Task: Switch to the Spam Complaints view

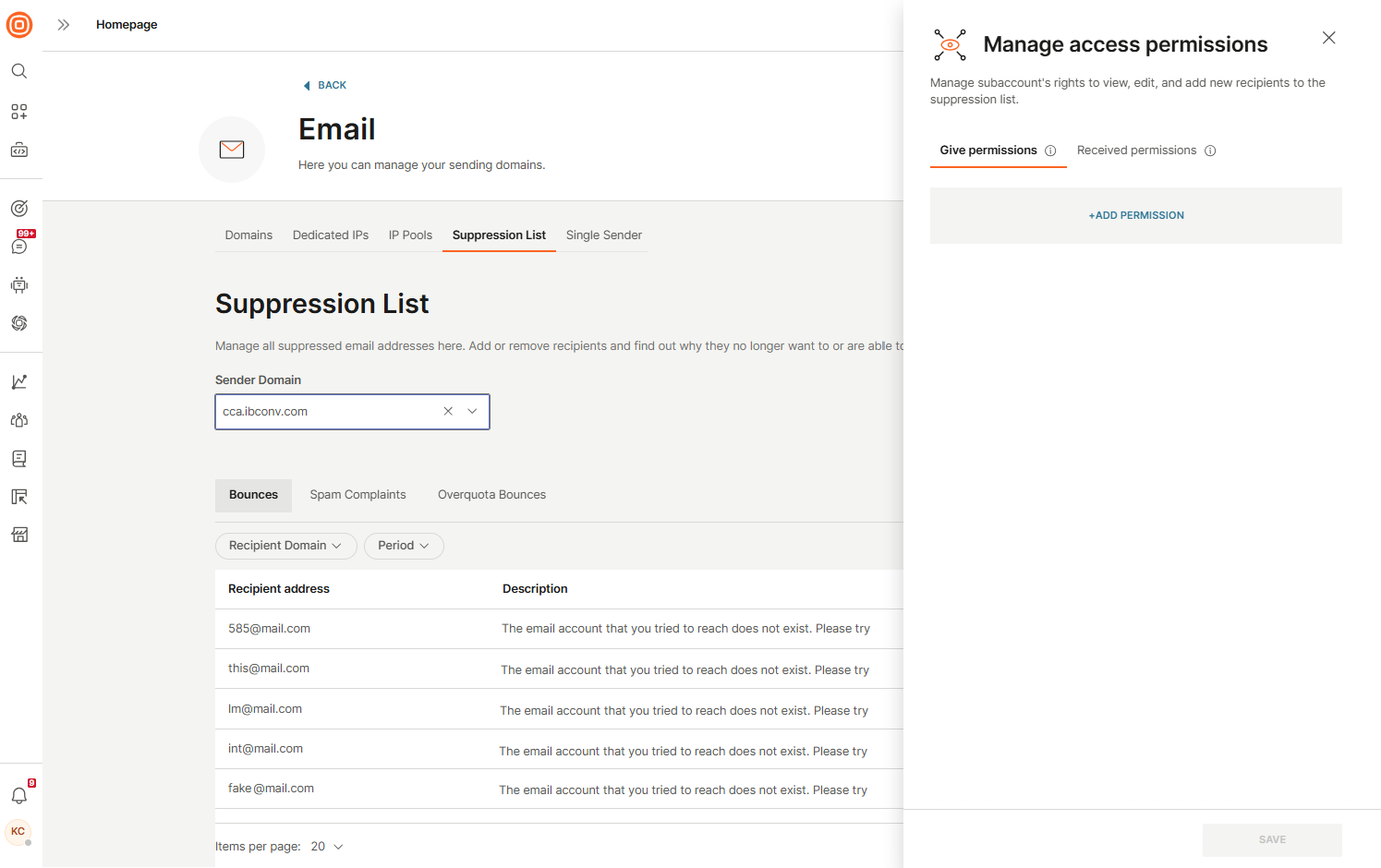Action: click(357, 495)
